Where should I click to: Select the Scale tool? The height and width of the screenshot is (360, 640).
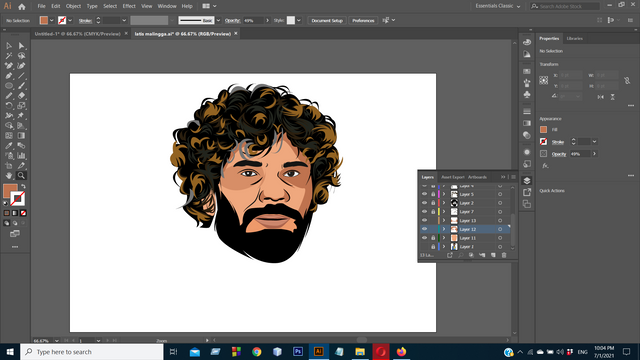[x=21, y=106]
